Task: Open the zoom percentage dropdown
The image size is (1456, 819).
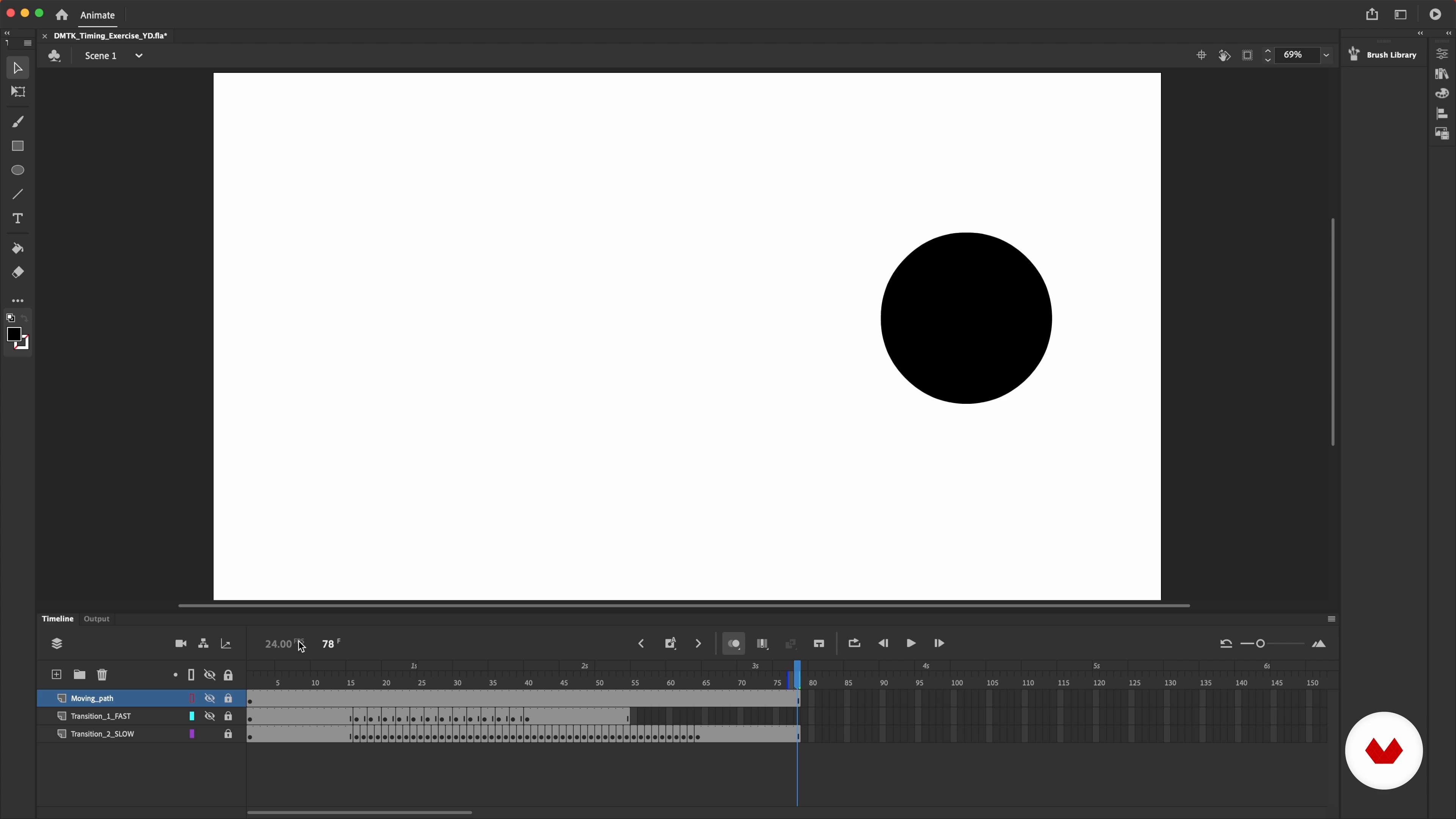Action: click(1326, 55)
